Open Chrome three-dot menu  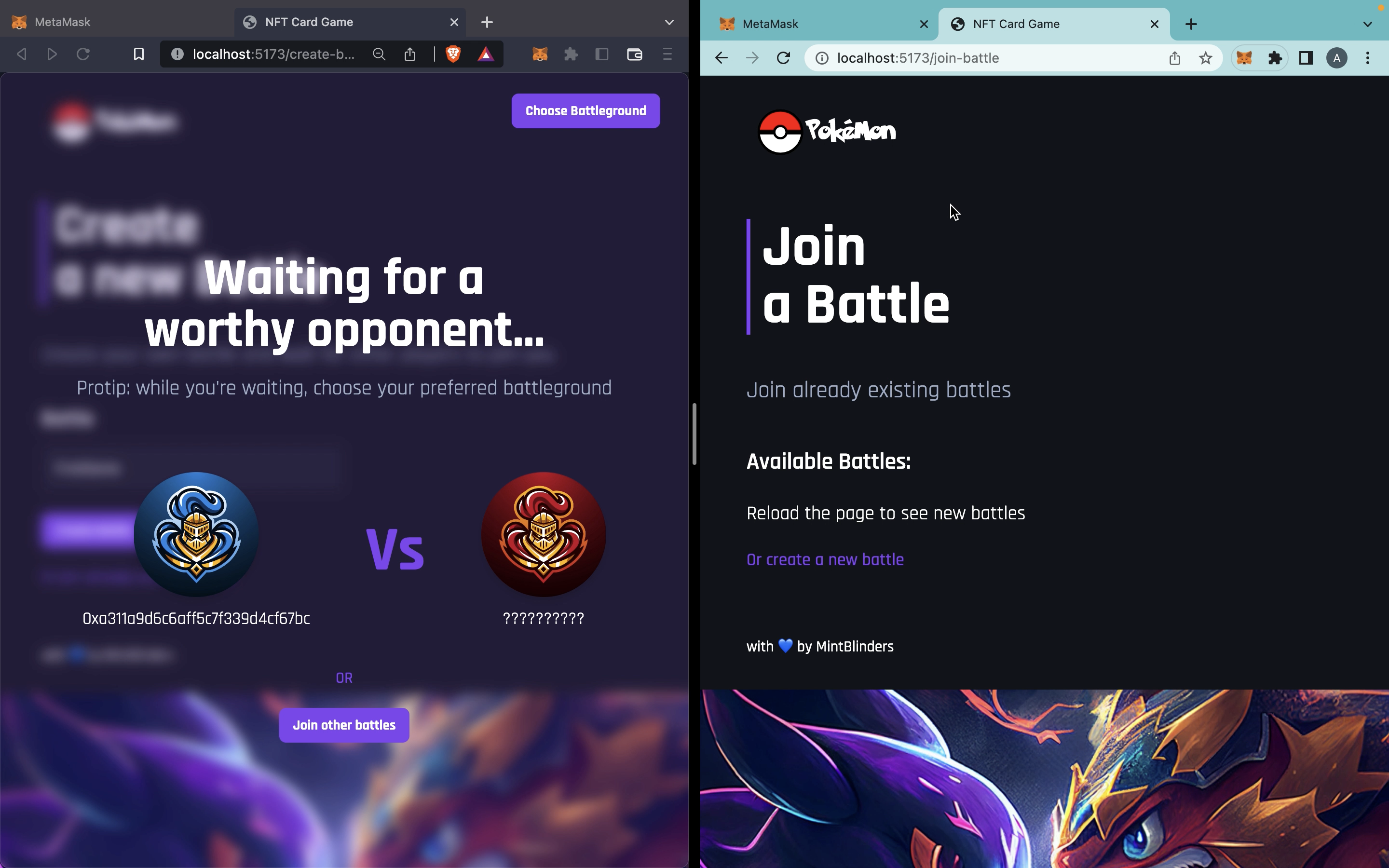(x=1368, y=58)
